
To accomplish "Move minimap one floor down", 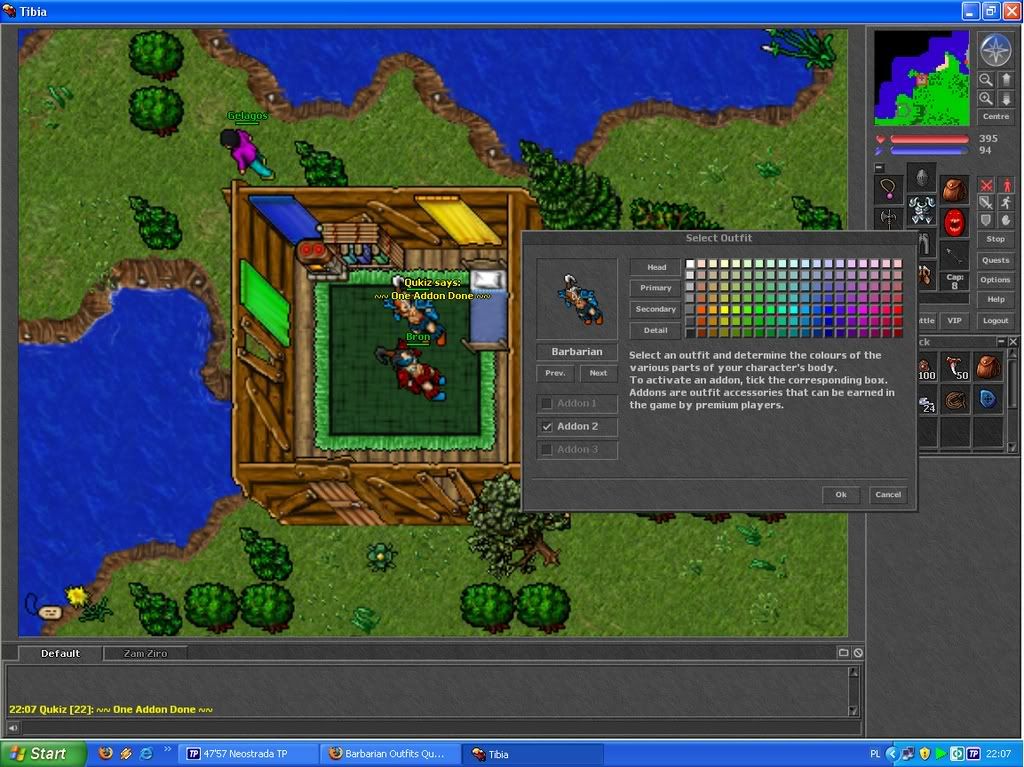I will pyautogui.click(x=1006, y=99).
